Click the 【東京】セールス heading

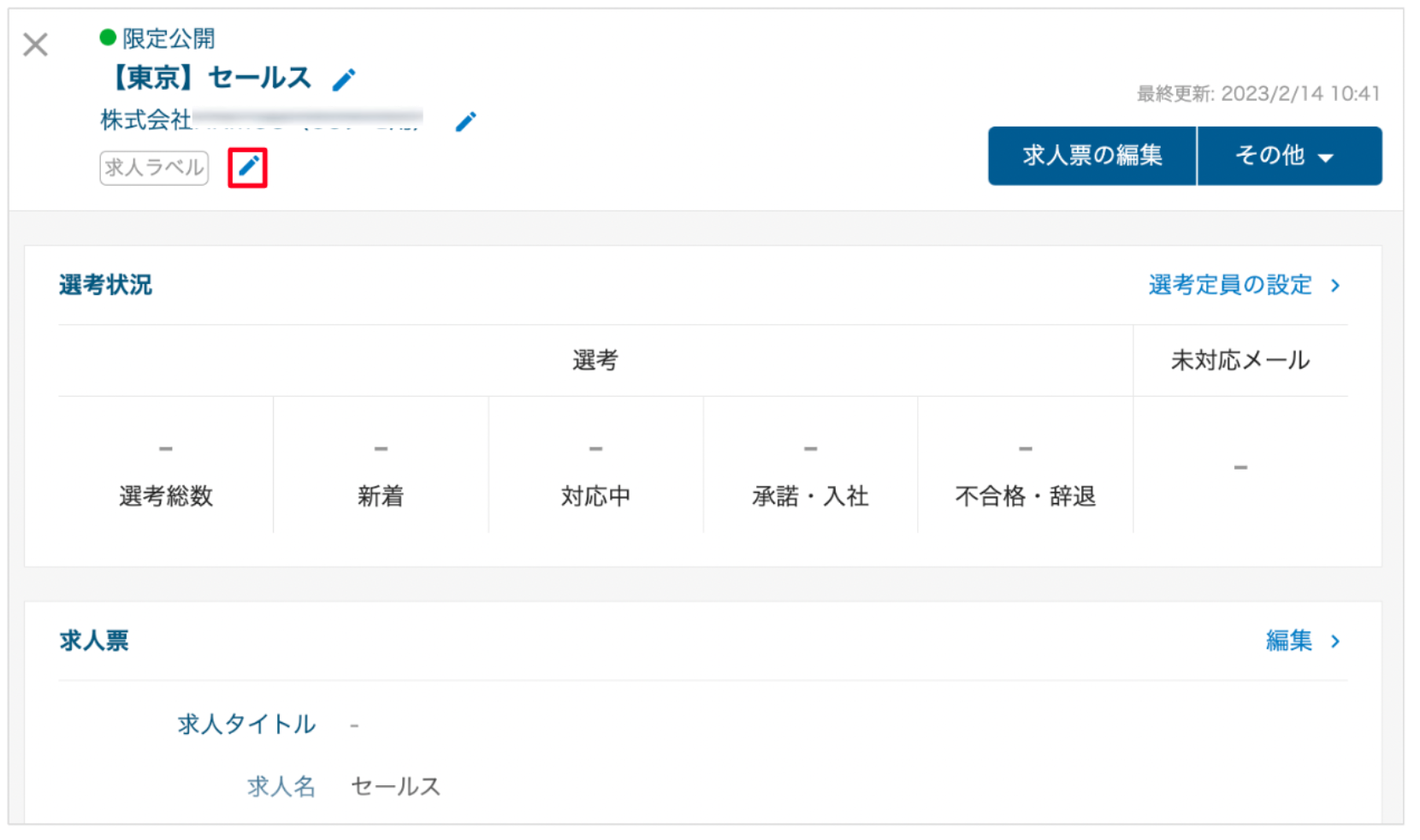tap(208, 78)
